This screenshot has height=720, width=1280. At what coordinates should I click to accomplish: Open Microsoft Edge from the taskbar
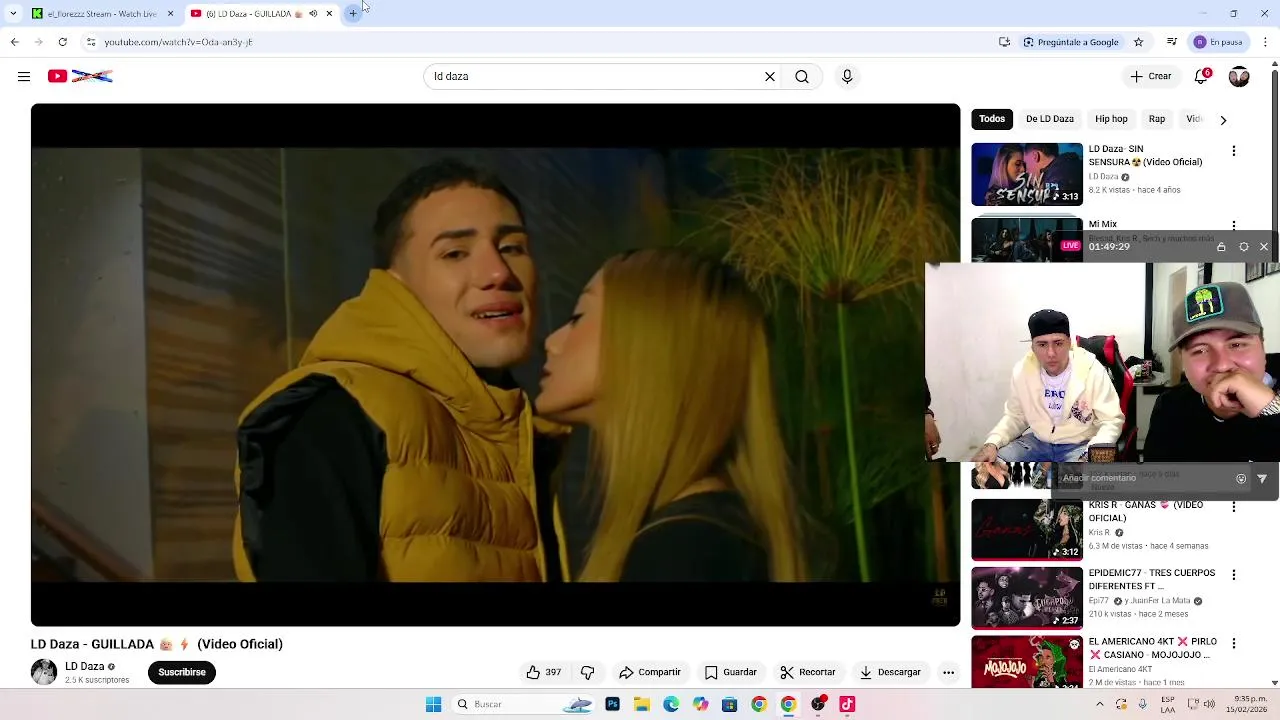click(671, 704)
